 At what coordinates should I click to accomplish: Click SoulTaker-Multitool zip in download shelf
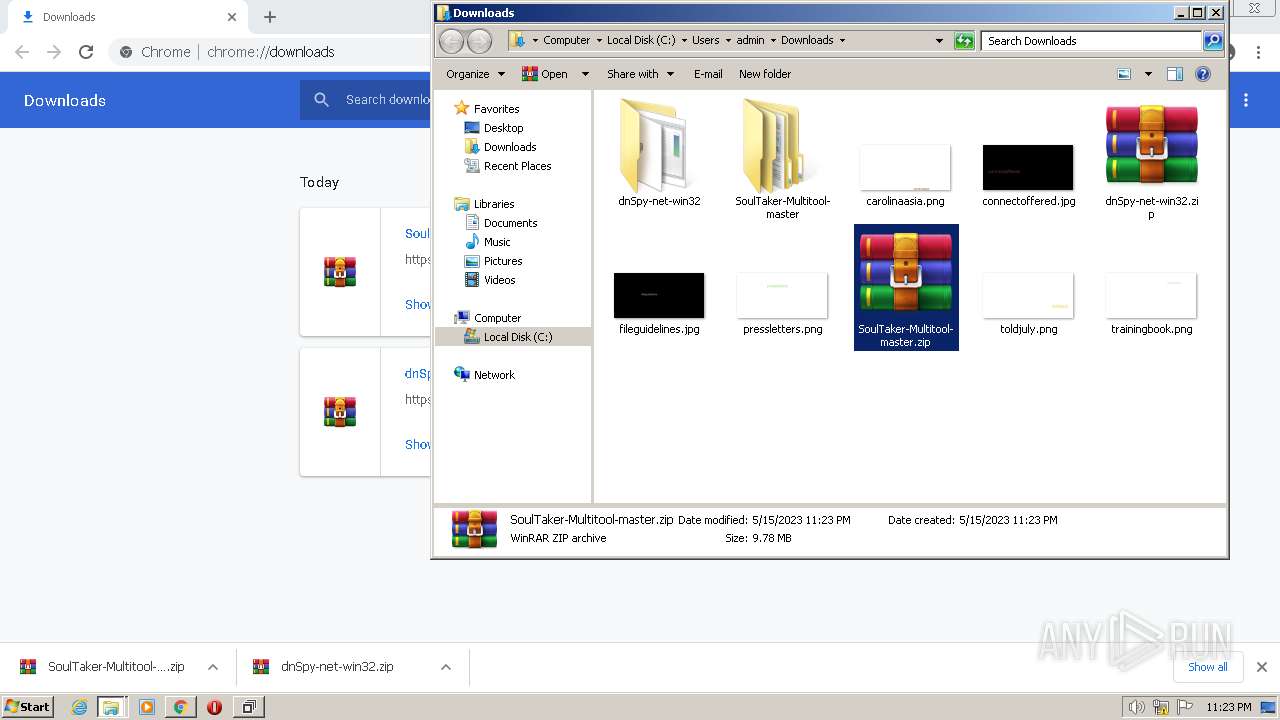tap(103, 667)
